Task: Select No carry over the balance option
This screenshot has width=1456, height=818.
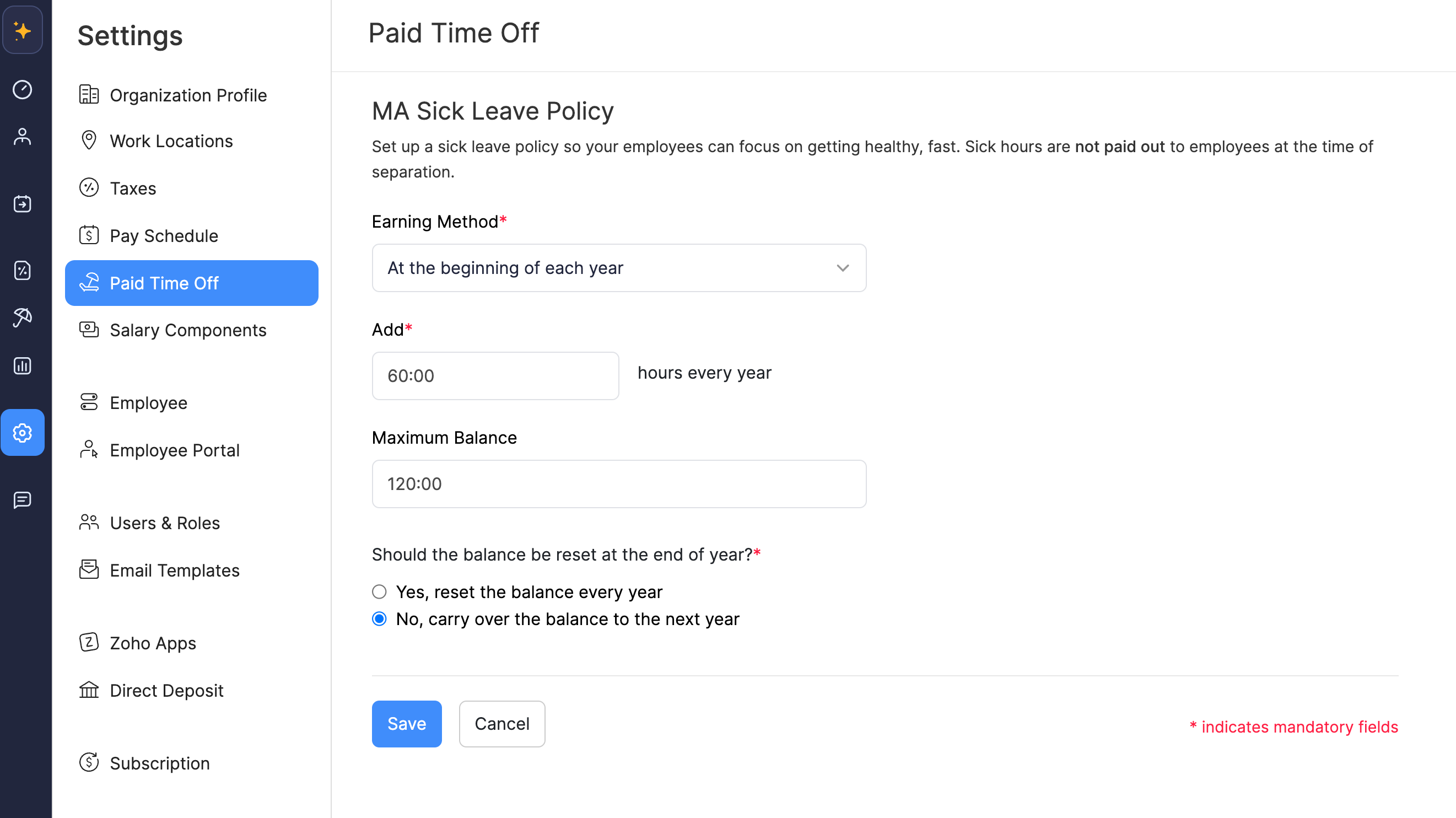Action: (x=378, y=618)
